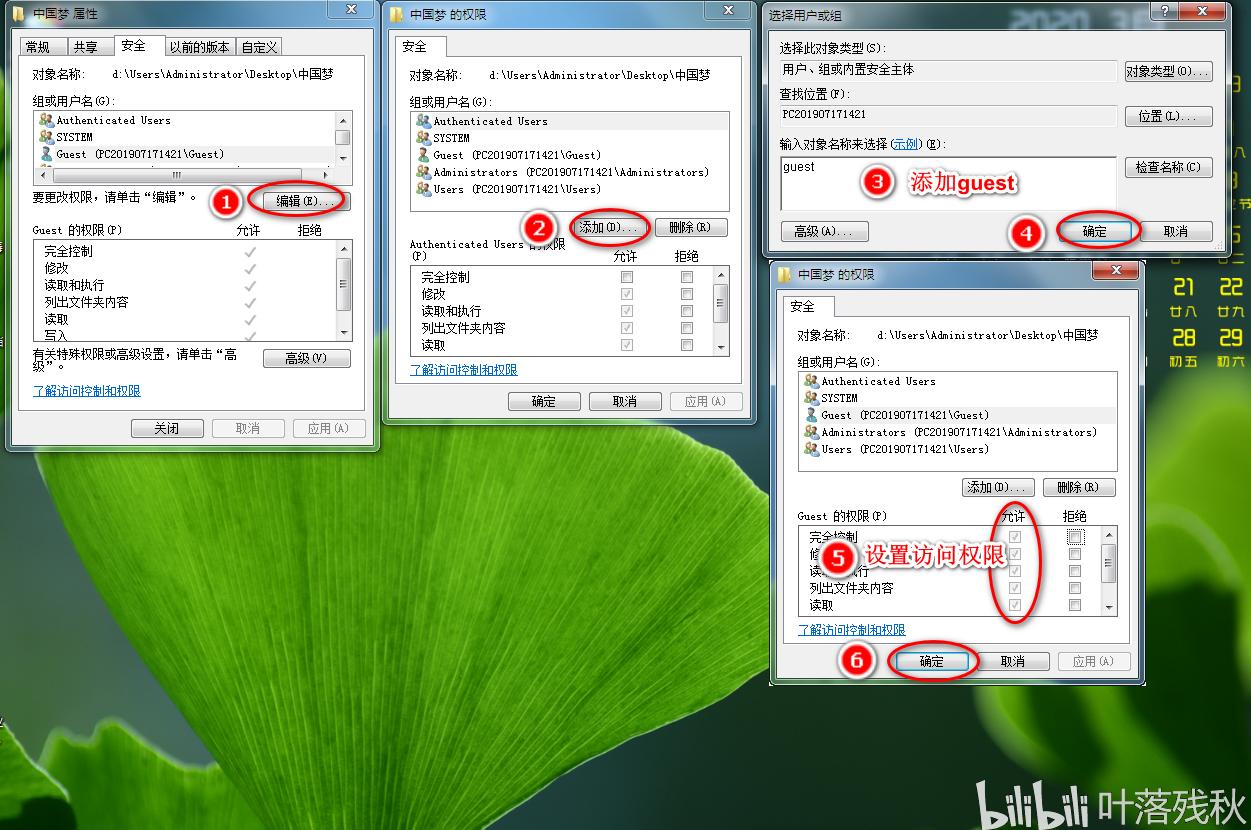1251x830 pixels.
Task: Click the SYSTEM group icon in the 属性 window
Action: click(45, 137)
